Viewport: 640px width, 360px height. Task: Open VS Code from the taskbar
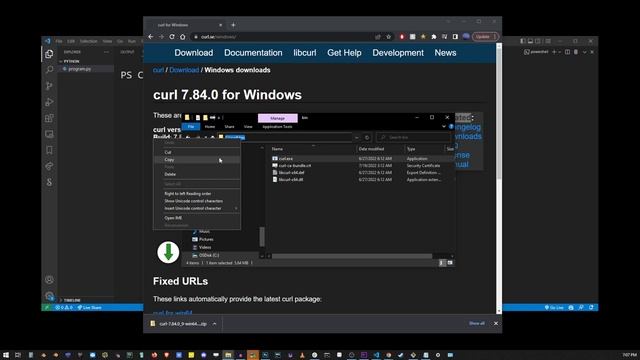click(376, 355)
